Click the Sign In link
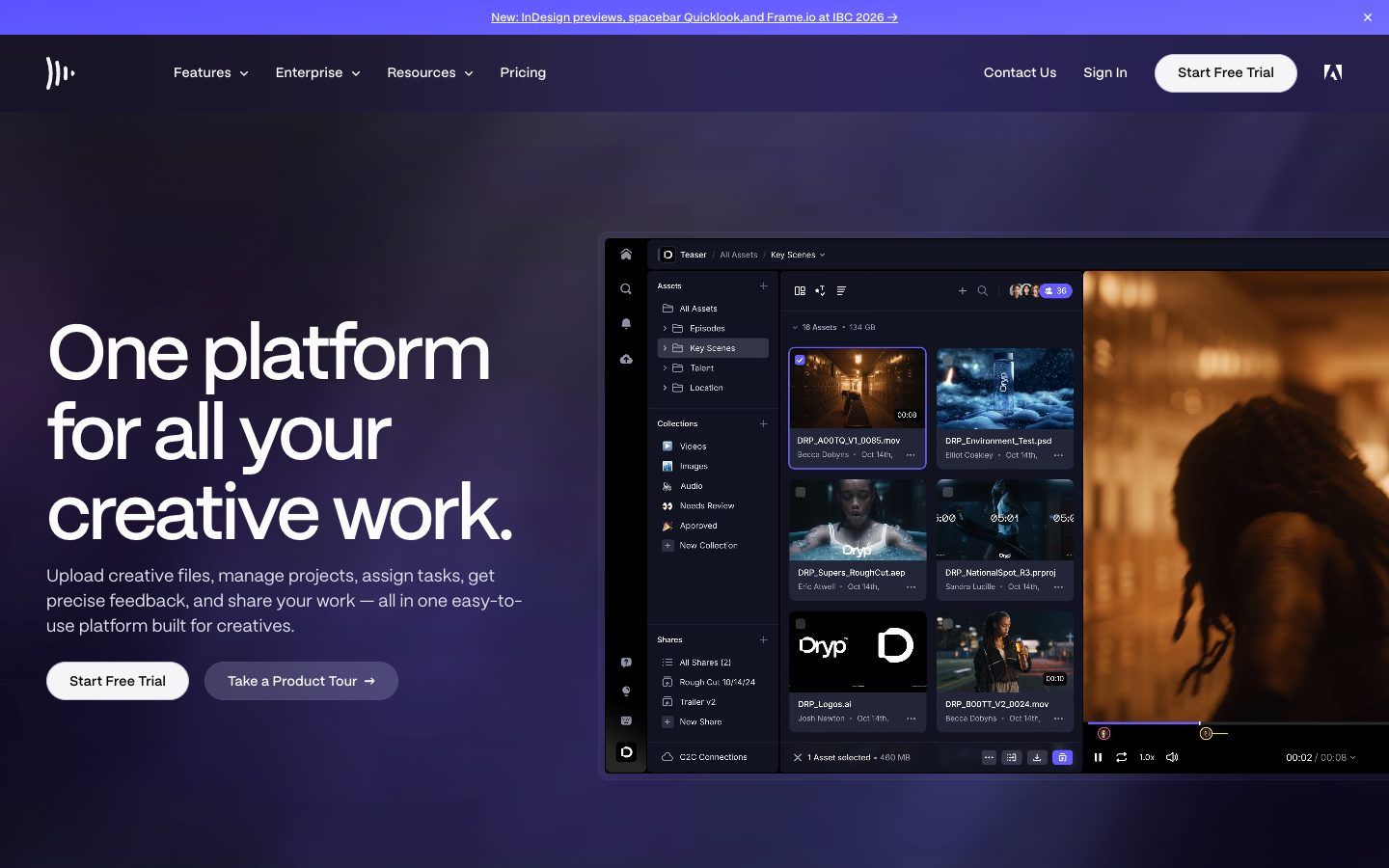Image resolution: width=1389 pixels, height=868 pixels. (x=1105, y=72)
